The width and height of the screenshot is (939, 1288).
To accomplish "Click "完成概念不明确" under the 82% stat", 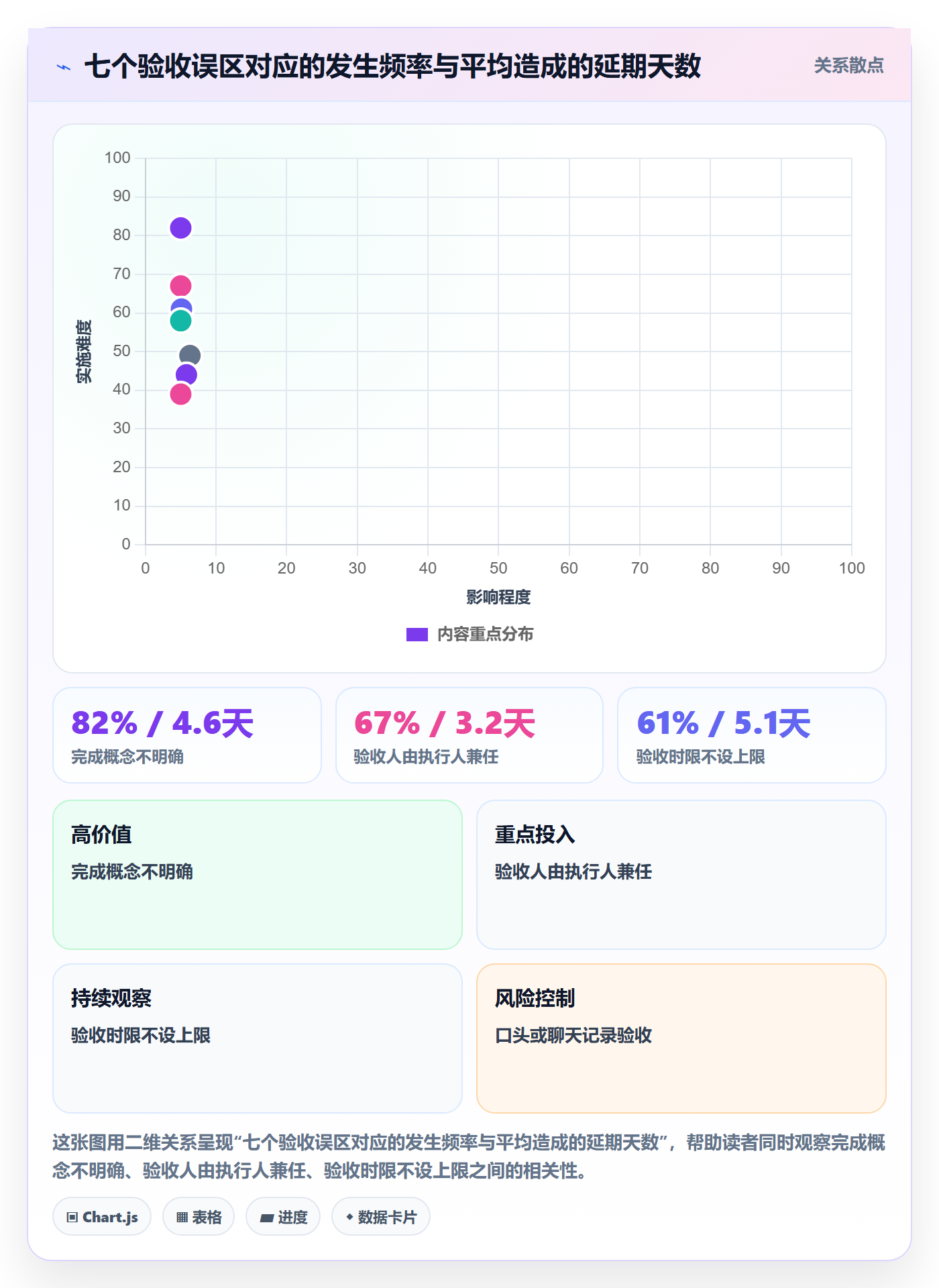I will click(x=127, y=757).
